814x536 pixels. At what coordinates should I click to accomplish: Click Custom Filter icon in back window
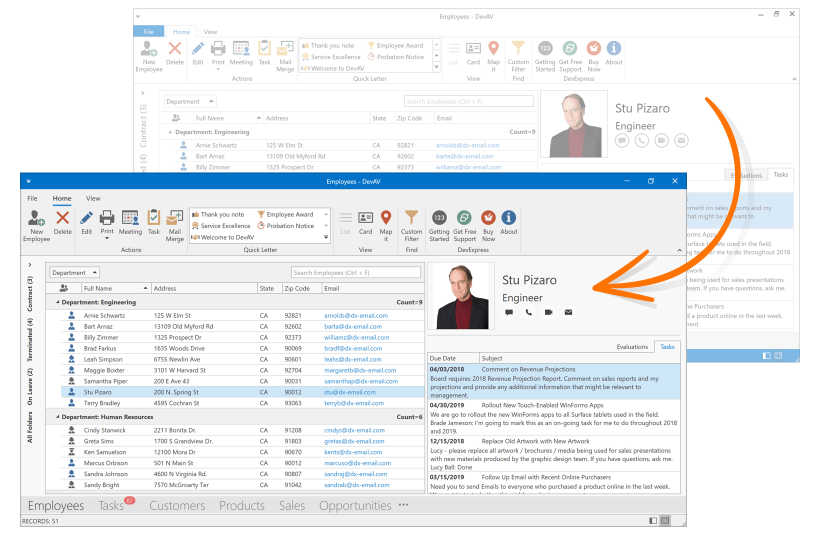click(518, 48)
